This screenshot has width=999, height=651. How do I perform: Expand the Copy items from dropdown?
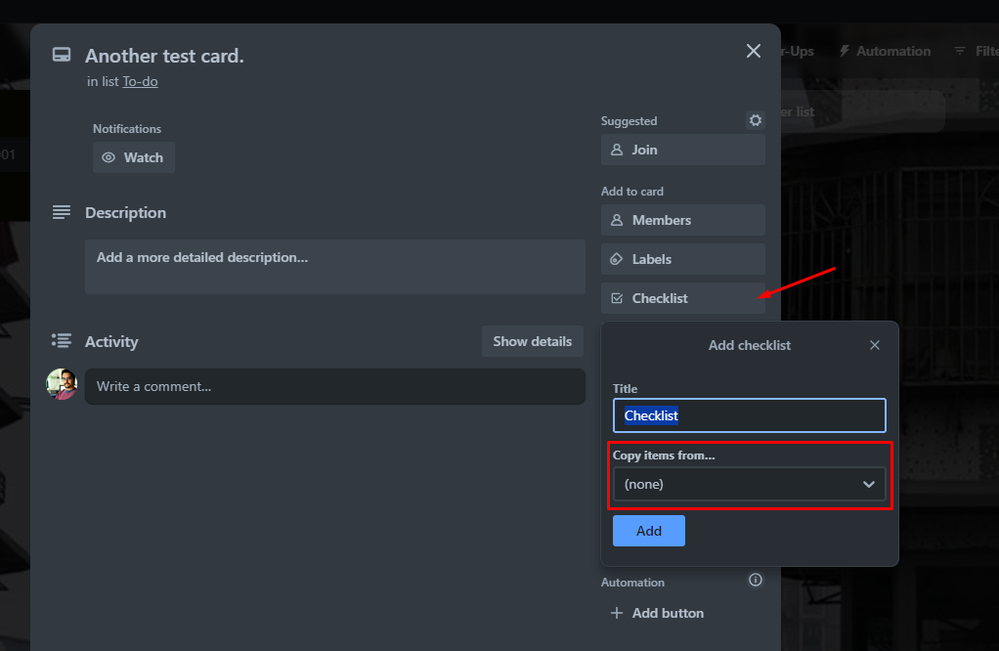(749, 484)
